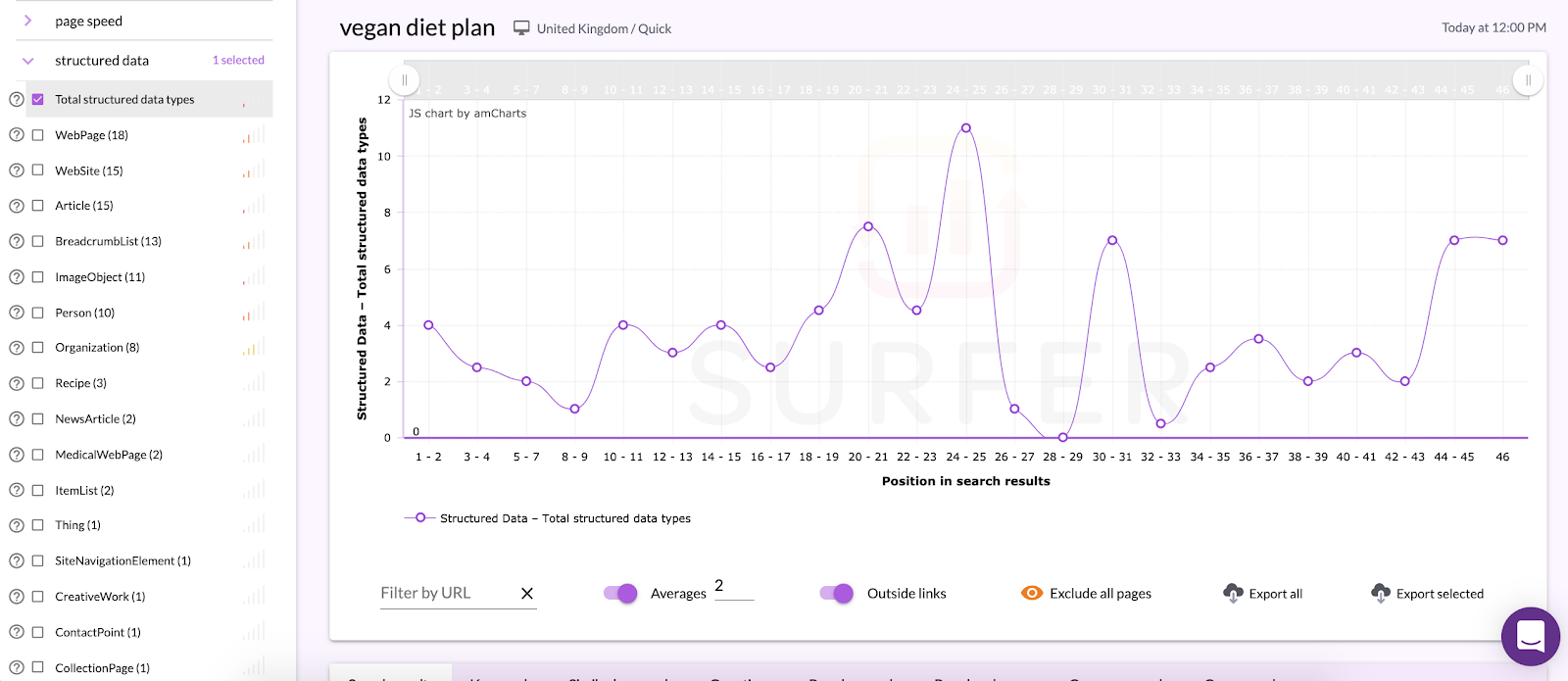Image resolution: width=1568 pixels, height=681 pixels.
Task: Click the Export all cloud icon
Action: 1233,593
